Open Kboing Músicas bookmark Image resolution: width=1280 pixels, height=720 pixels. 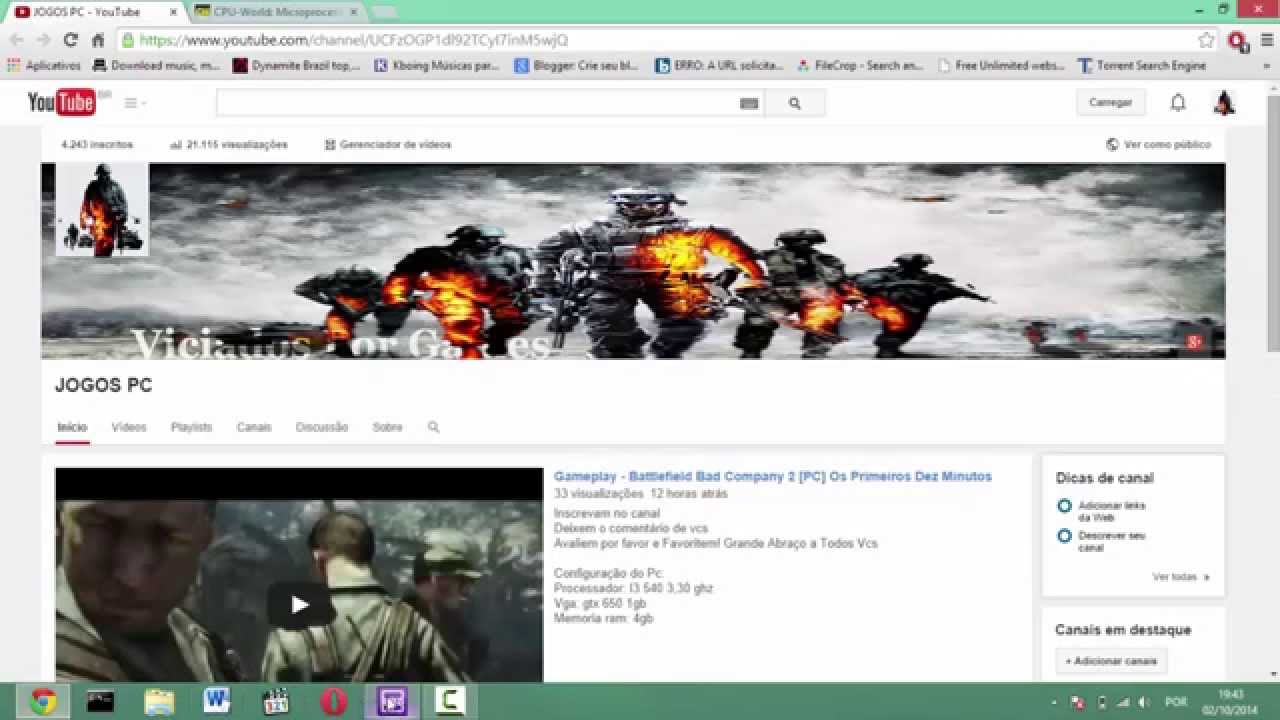437,66
